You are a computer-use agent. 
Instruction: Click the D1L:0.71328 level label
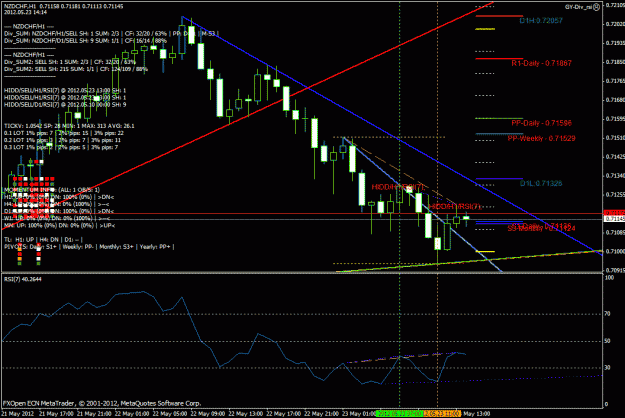(541, 183)
